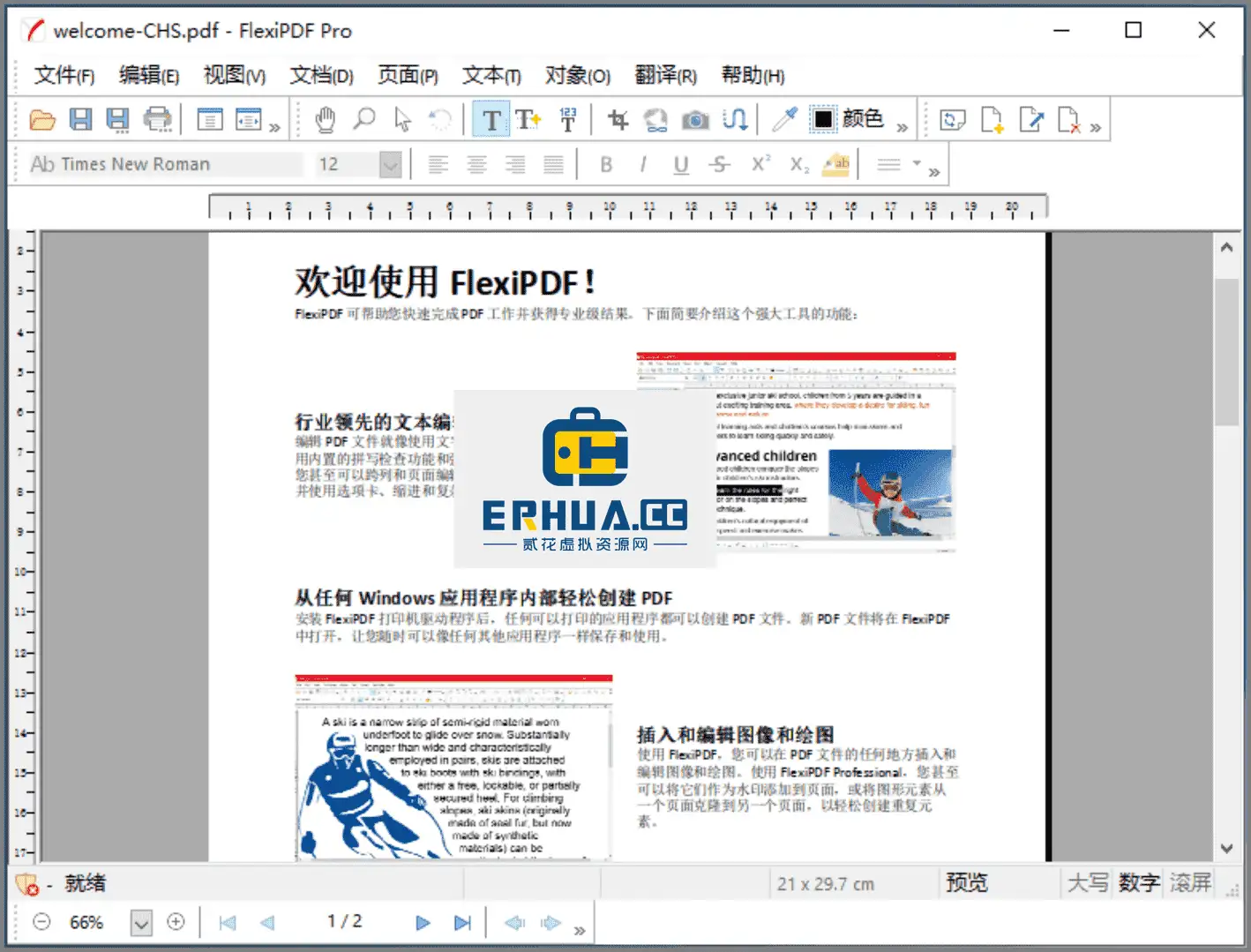
Task: Take a snapshot with the Camera tool
Action: [696, 118]
